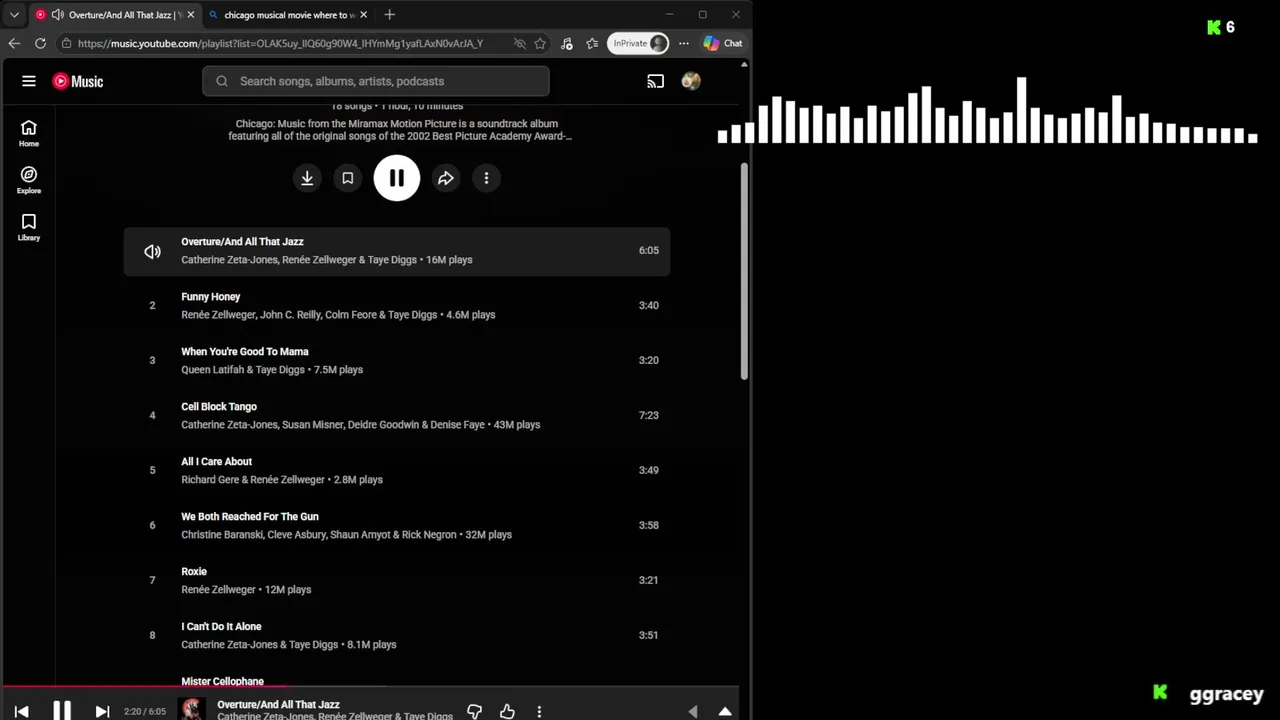Click the tracking prevention crossed-eye icon
Viewport: 1280px width, 720px height.
(519, 43)
